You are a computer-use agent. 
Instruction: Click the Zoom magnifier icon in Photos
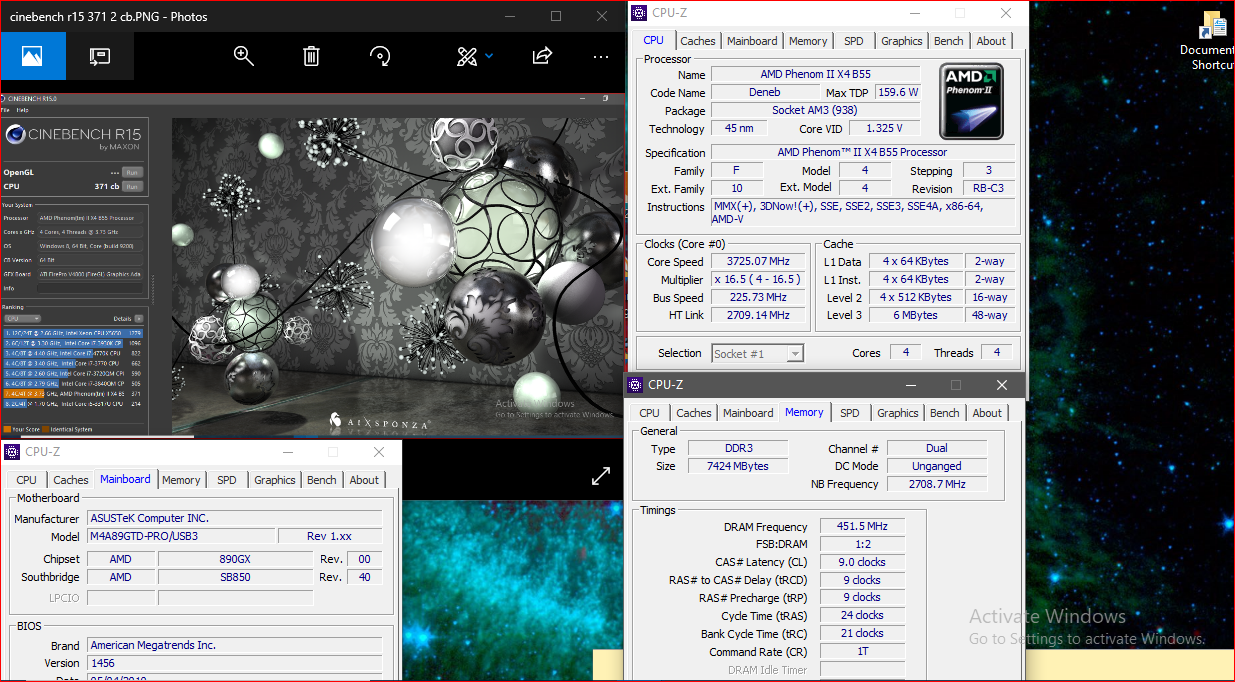click(244, 56)
